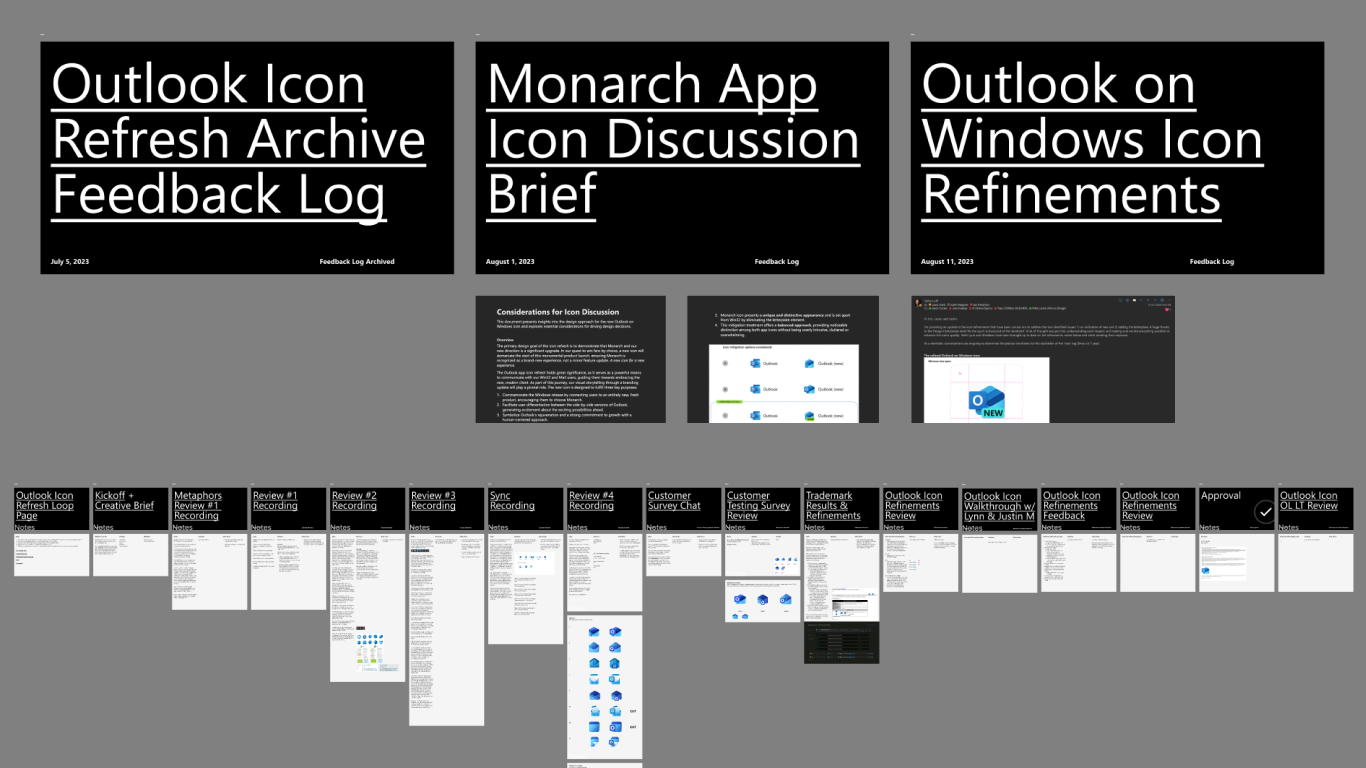The width and height of the screenshot is (1366, 768).
Task: Open Considerations for Icon Discussion page thumbnail
Action: tap(570, 359)
